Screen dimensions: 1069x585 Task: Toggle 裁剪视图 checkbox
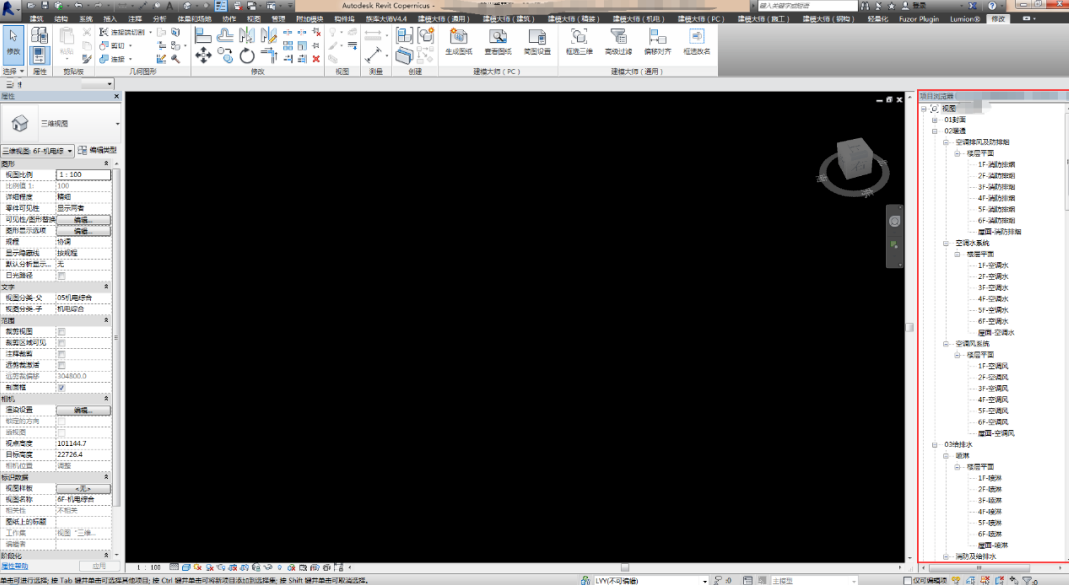pyautogui.click(x=61, y=332)
